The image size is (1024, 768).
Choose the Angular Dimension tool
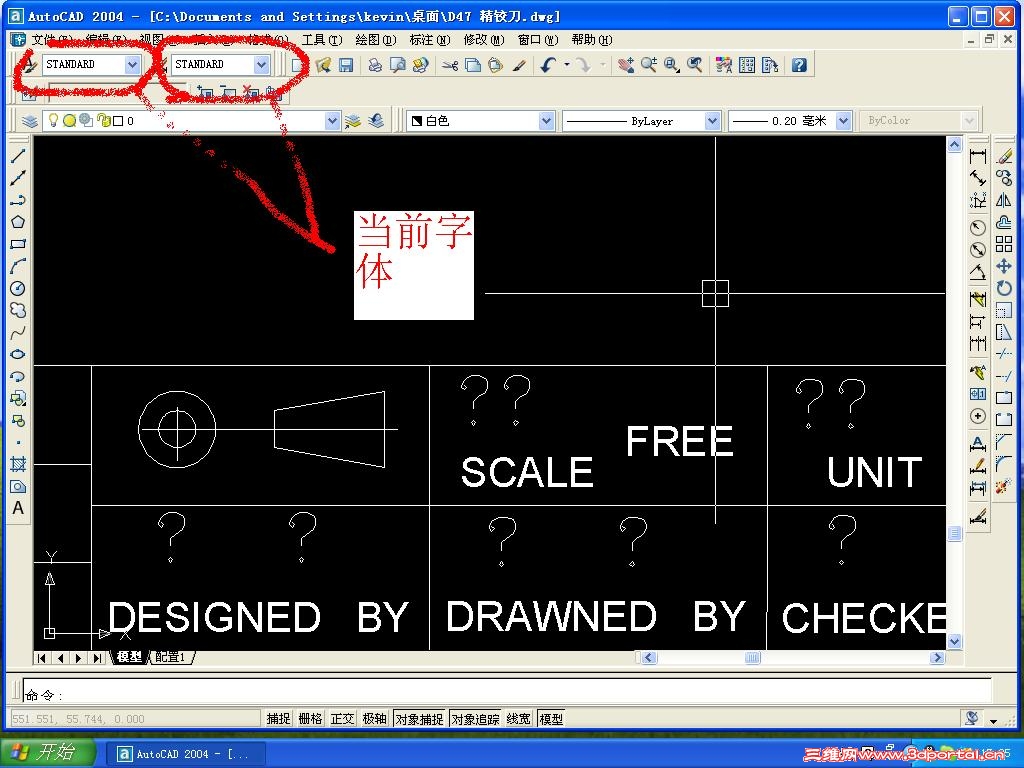(x=978, y=272)
